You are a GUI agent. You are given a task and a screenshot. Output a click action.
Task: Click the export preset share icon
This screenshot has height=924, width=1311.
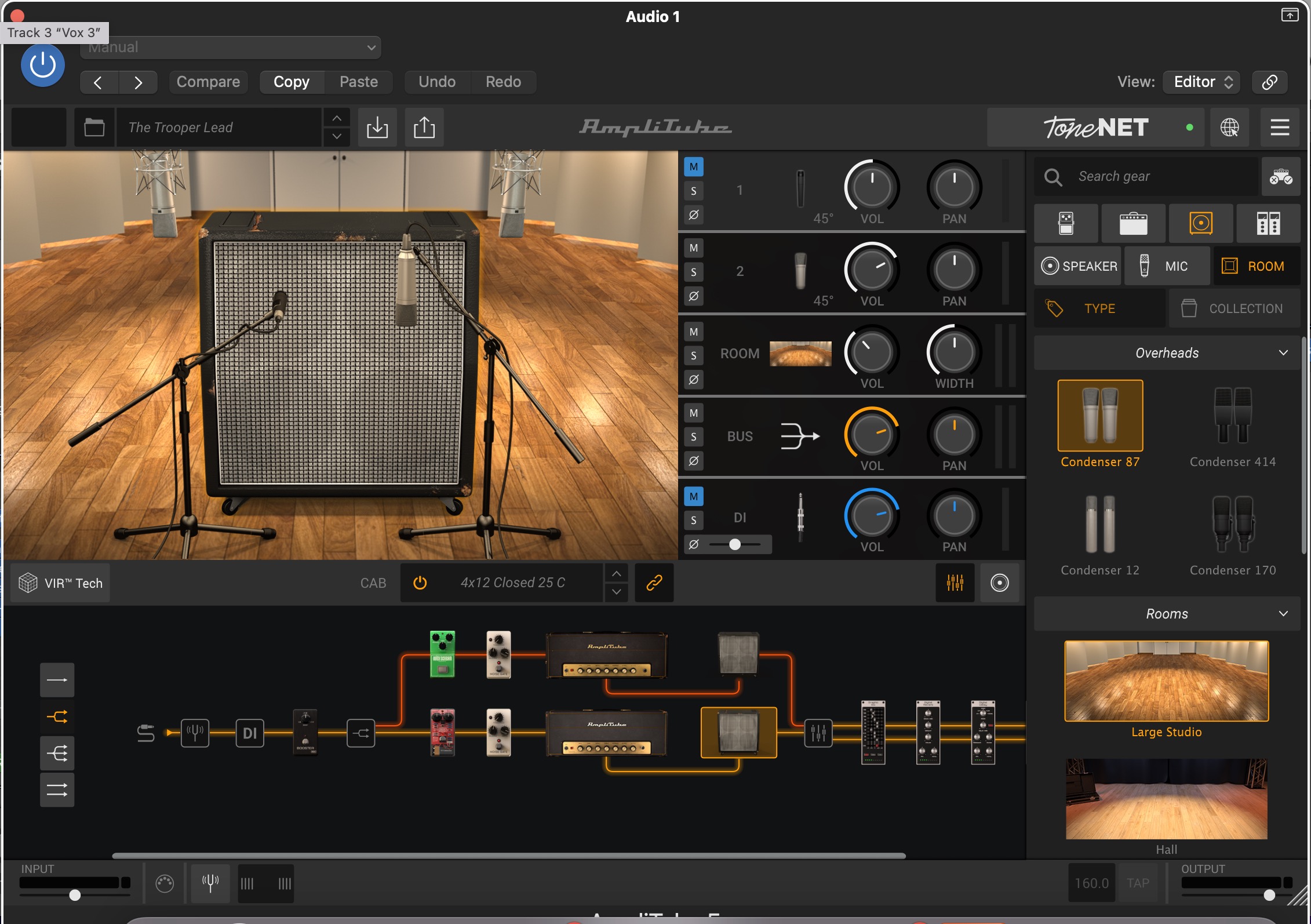pyautogui.click(x=424, y=127)
